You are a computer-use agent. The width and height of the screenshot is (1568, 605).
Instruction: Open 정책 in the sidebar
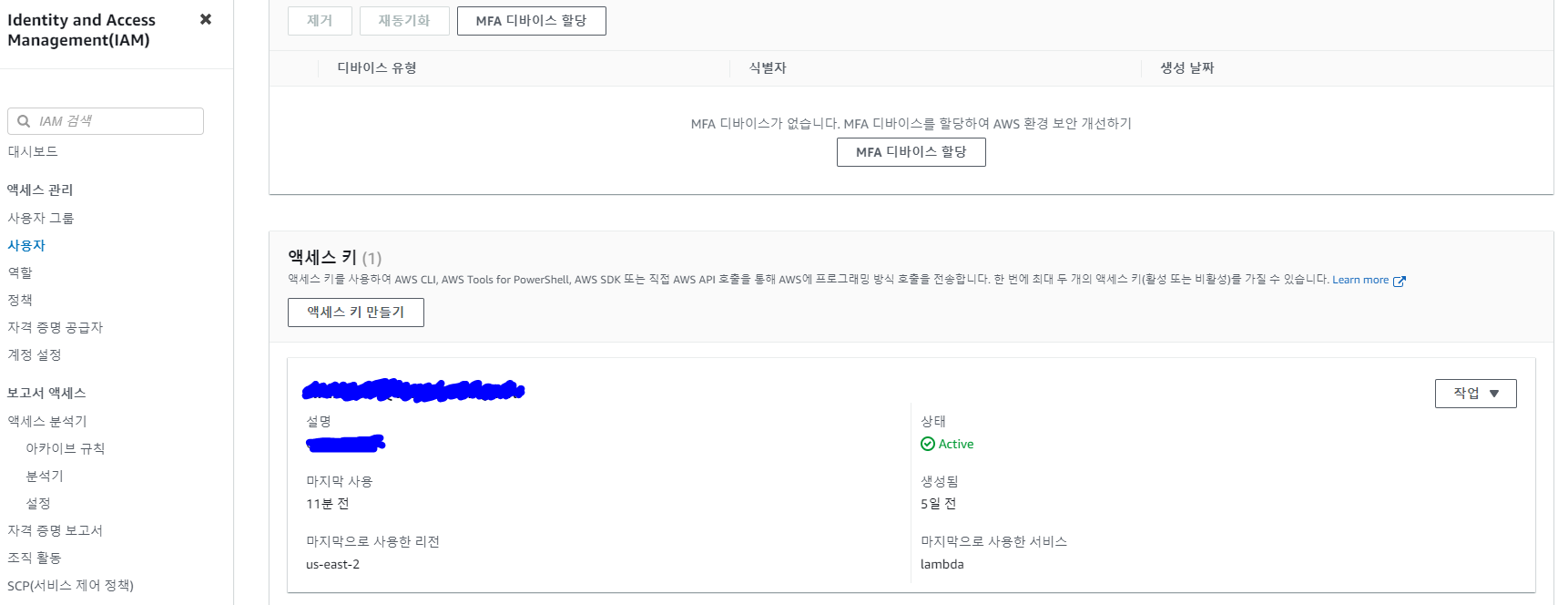point(20,300)
